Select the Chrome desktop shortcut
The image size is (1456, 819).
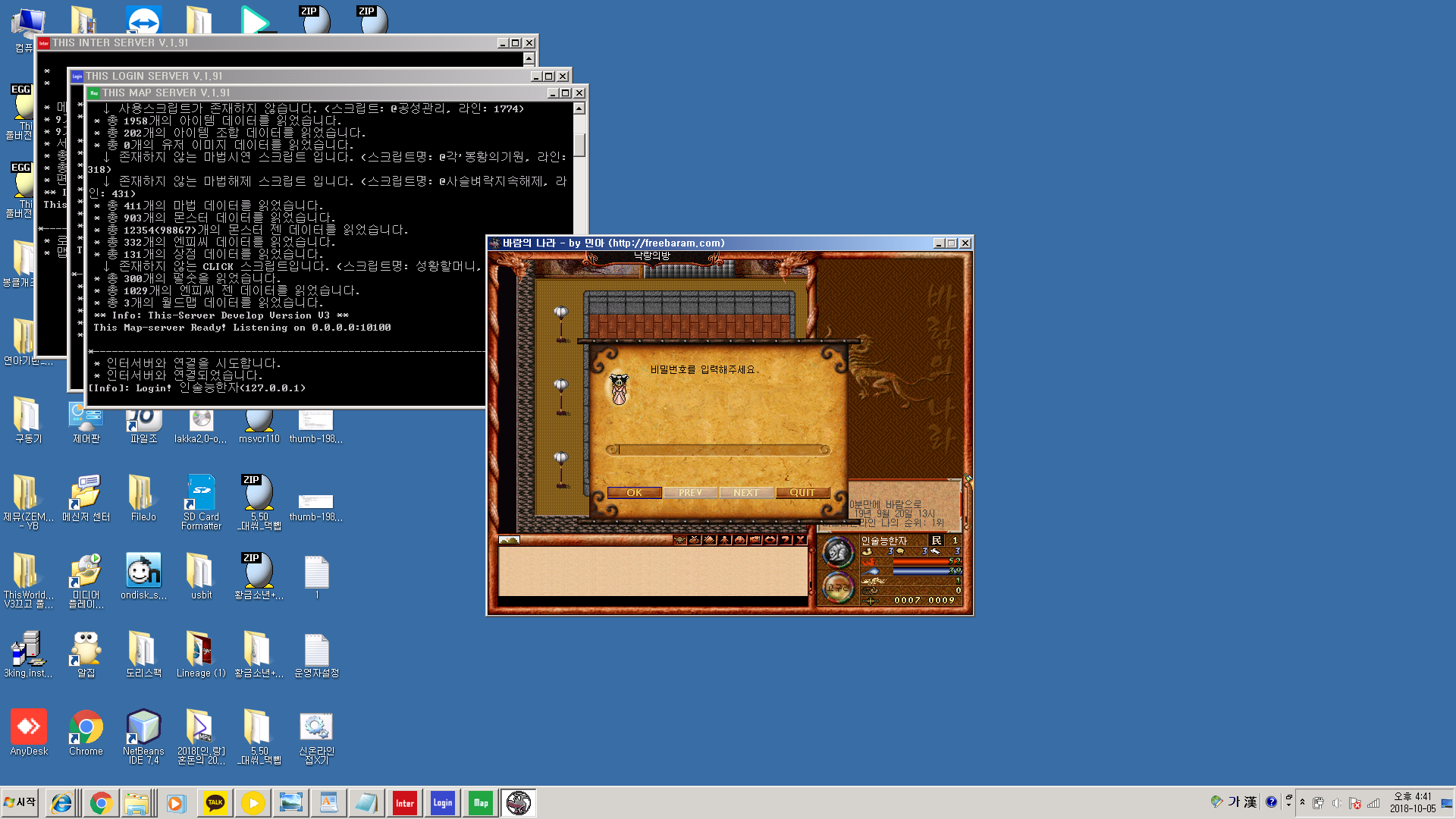pos(86,733)
